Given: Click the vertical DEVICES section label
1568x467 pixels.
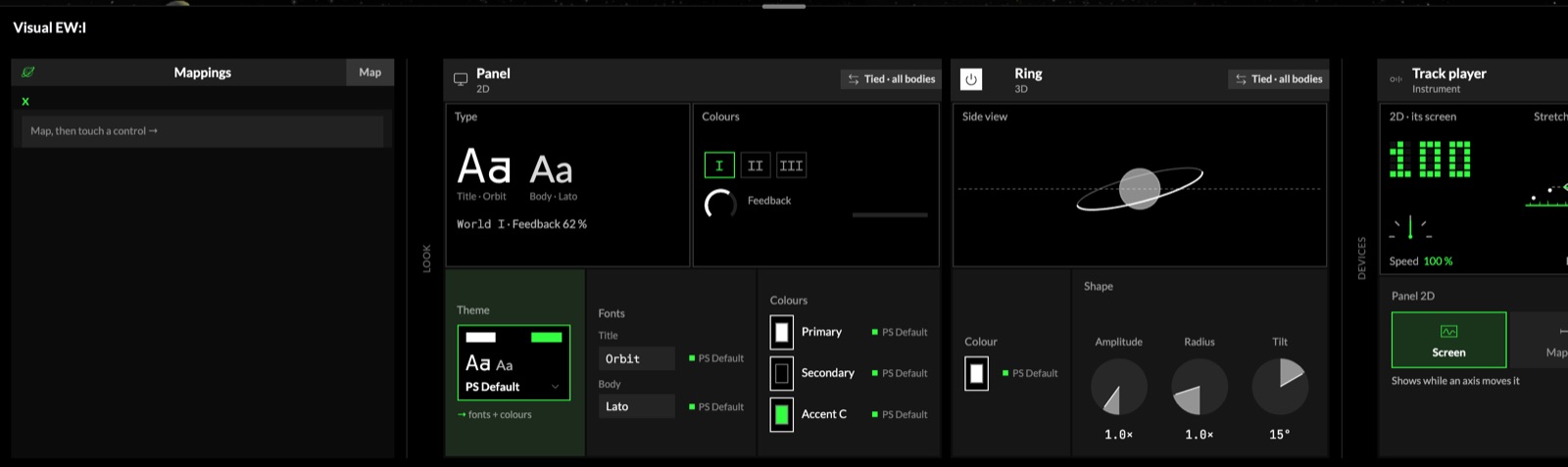Looking at the screenshot, I should [1361, 258].
